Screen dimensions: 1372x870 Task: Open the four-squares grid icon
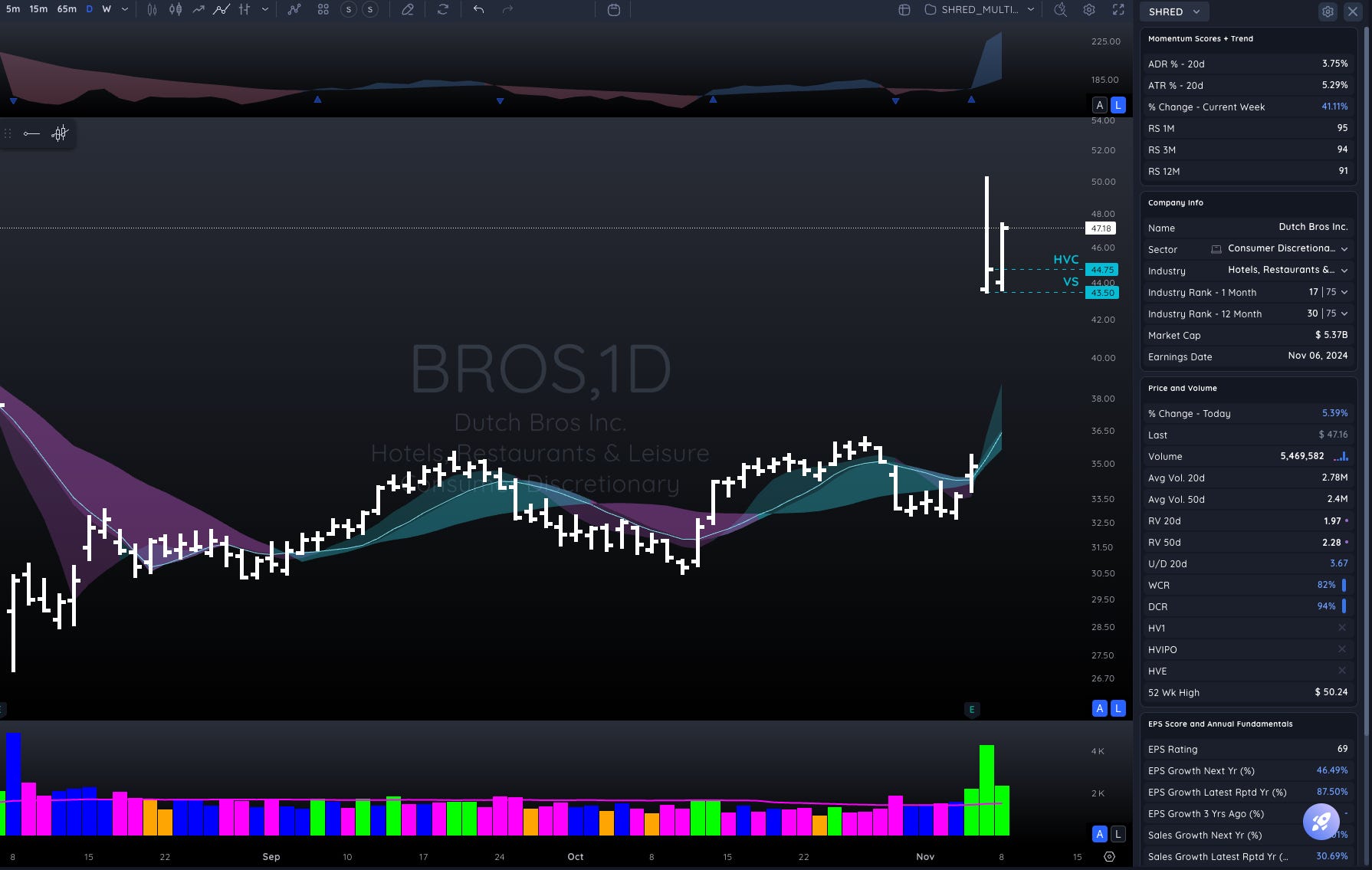click(323, 9)
